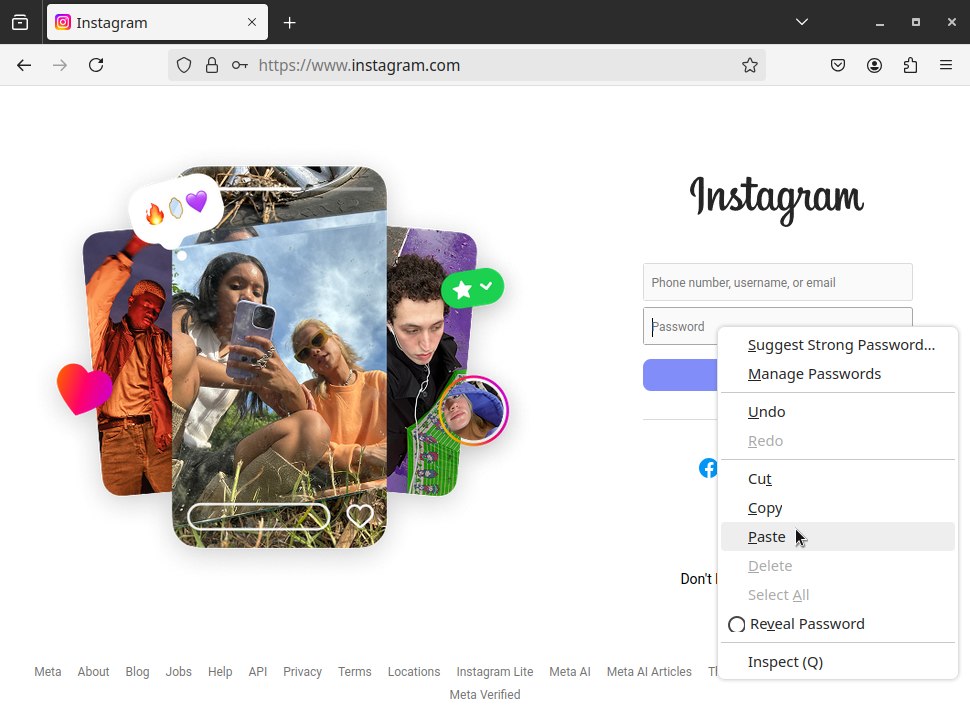Viewport: 970px width, 724px height.
Task: Open the extensions puzzle icon
Action: 910,65
